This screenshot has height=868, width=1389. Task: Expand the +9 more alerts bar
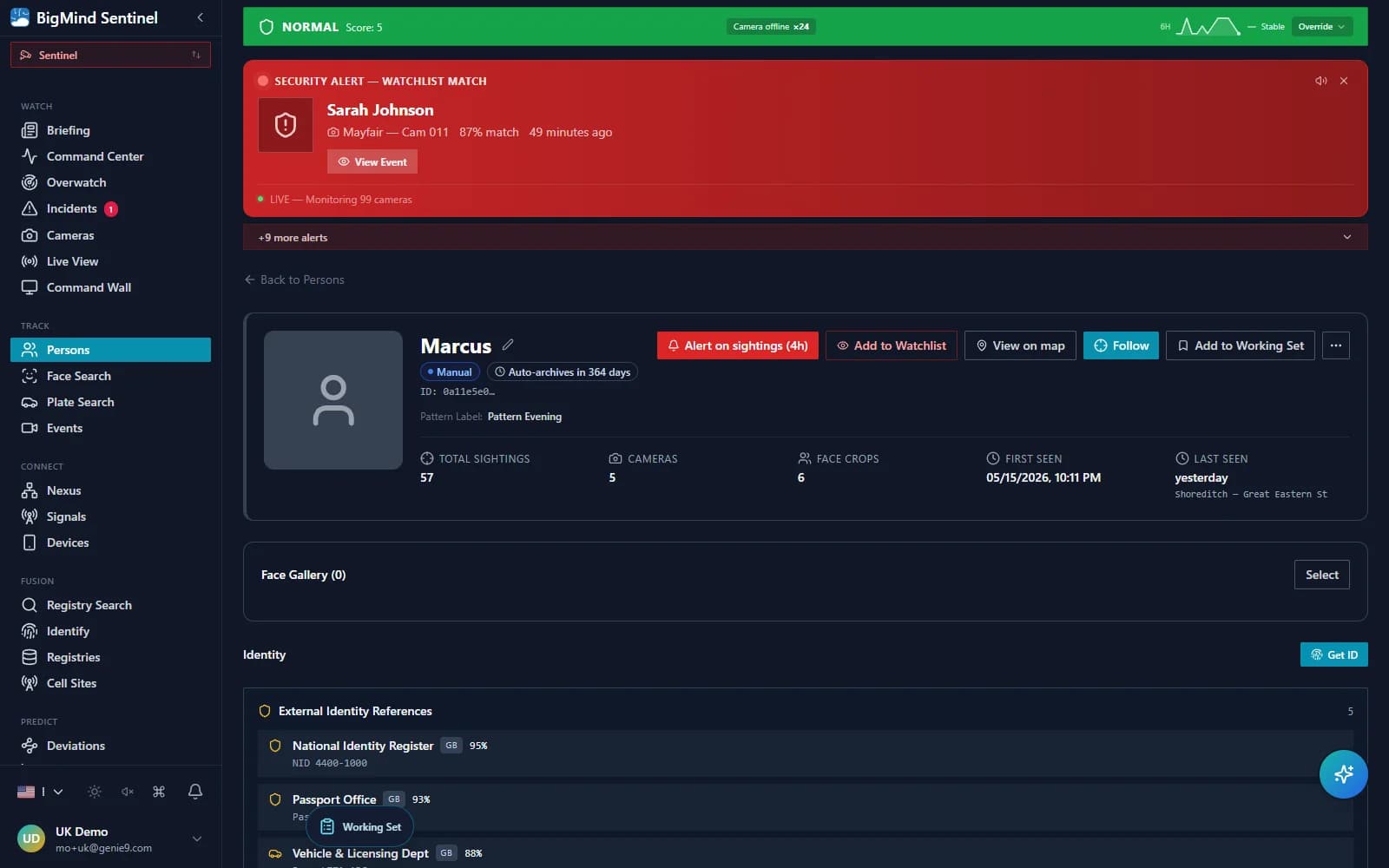[805, 237]
